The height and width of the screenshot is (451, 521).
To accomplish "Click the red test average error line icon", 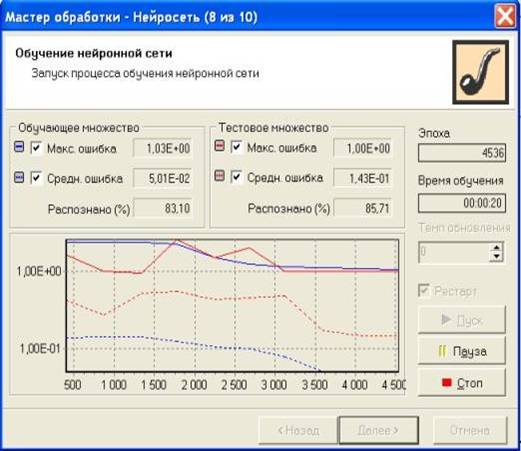I will point(219,176).
